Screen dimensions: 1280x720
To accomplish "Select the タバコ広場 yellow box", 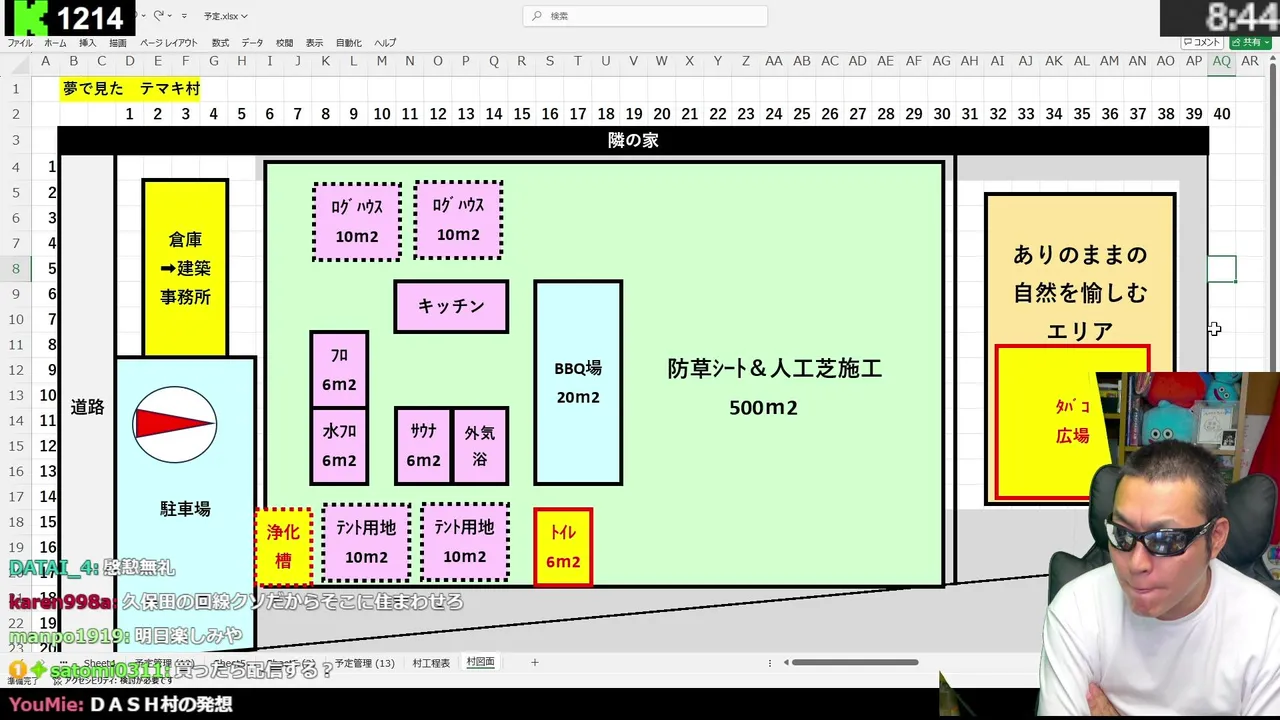I will click(1072, 421).
